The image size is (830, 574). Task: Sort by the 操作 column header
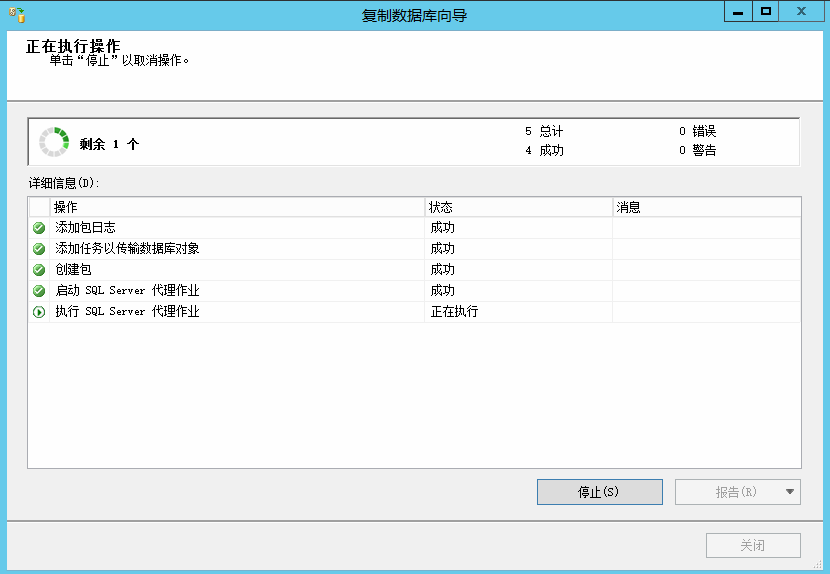pyautogui.click(x=238, y=207)
